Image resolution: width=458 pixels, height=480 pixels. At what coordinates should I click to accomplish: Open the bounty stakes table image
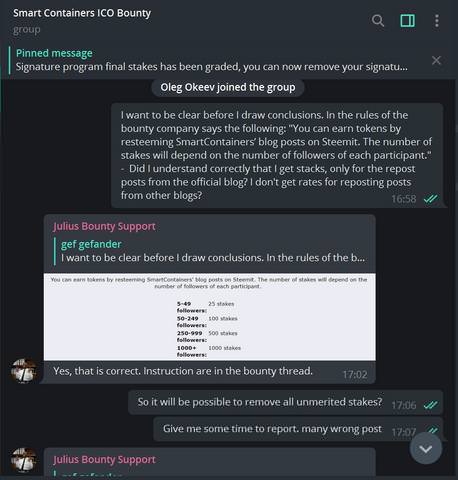209,317
